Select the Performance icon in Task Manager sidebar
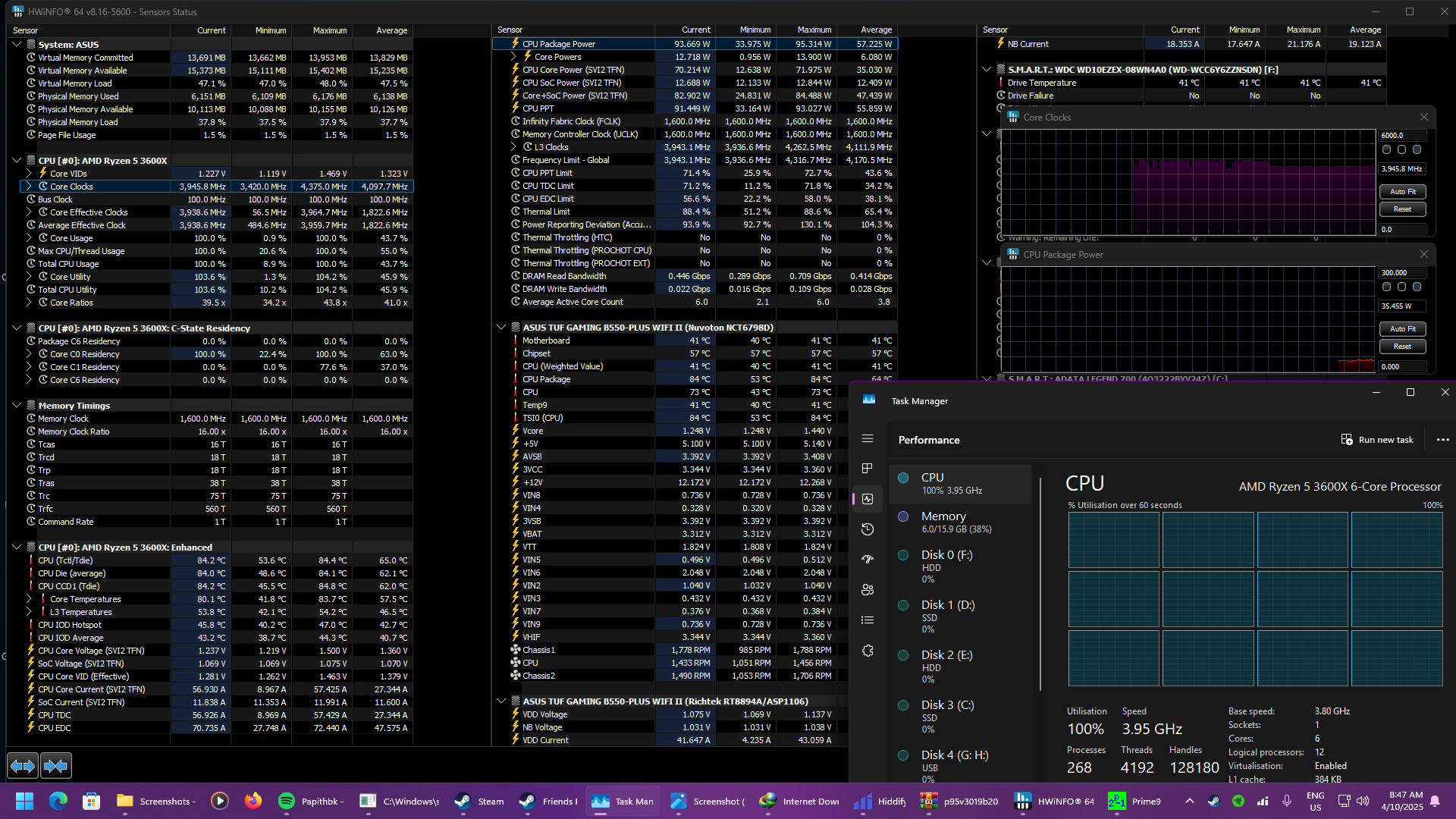Screen dimensions: 1456x819 868,499
